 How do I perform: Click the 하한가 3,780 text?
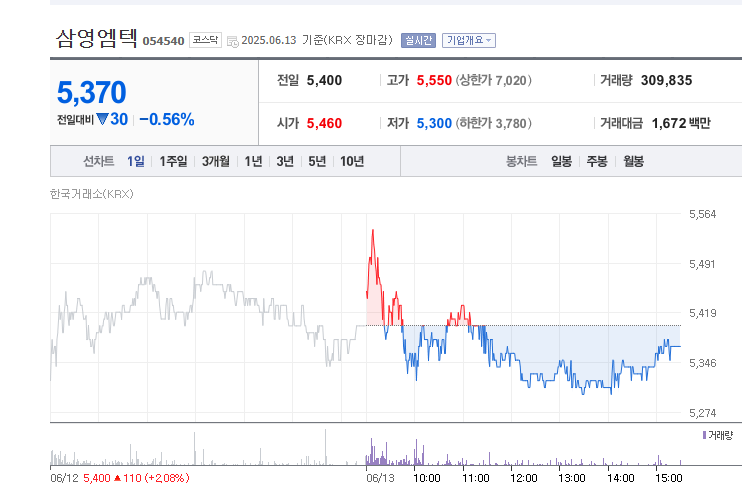coord(494,123)
